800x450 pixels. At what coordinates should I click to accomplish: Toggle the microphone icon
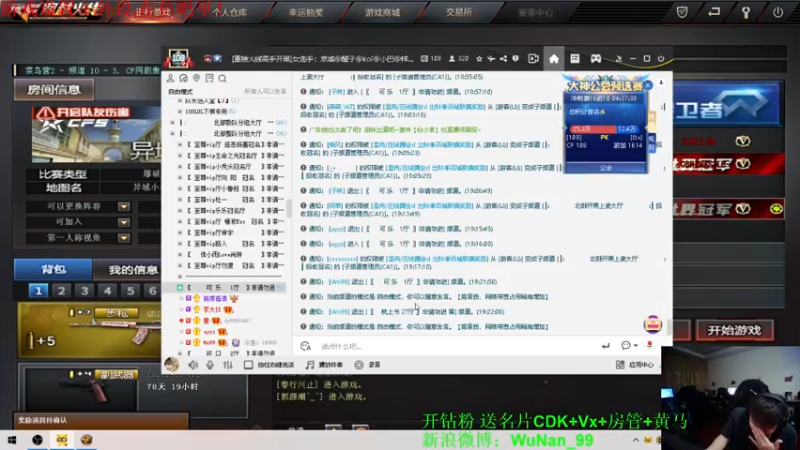(210, 365)
